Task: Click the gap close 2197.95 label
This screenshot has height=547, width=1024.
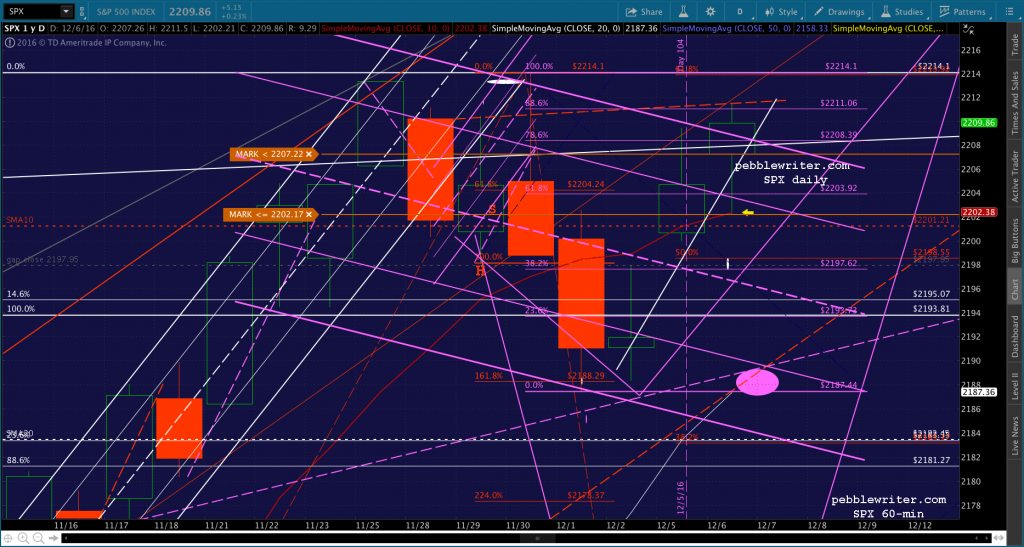Action: point(43,259)
